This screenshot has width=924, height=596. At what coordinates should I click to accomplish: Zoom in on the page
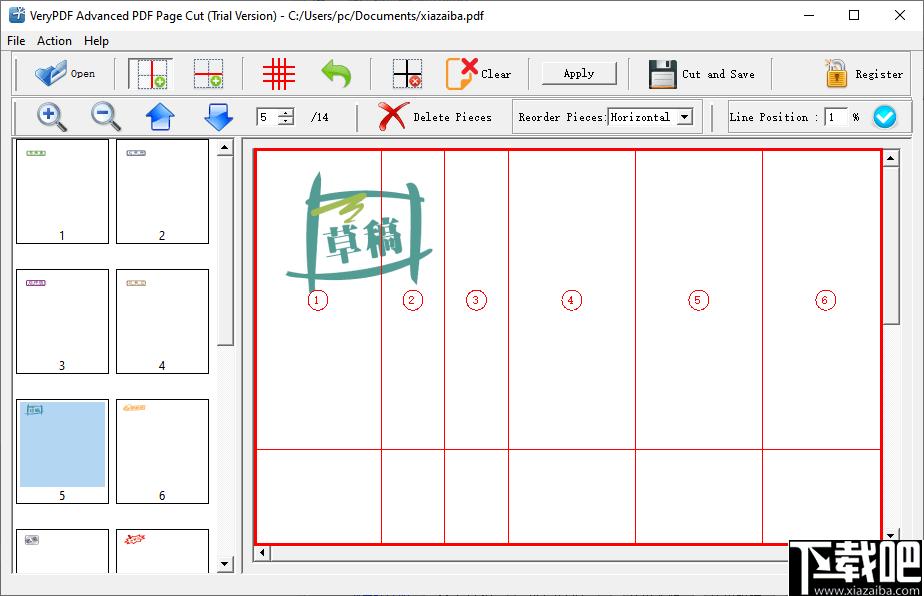pos(52,117)
